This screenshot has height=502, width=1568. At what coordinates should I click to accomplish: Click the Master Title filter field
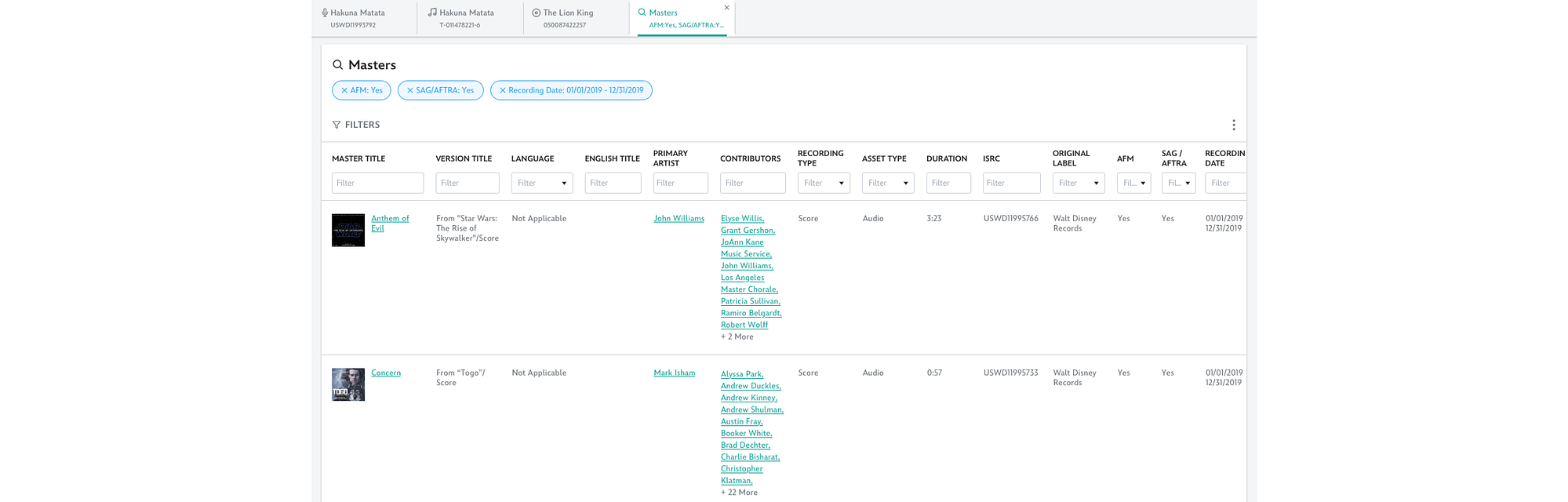tap(377, 183)
